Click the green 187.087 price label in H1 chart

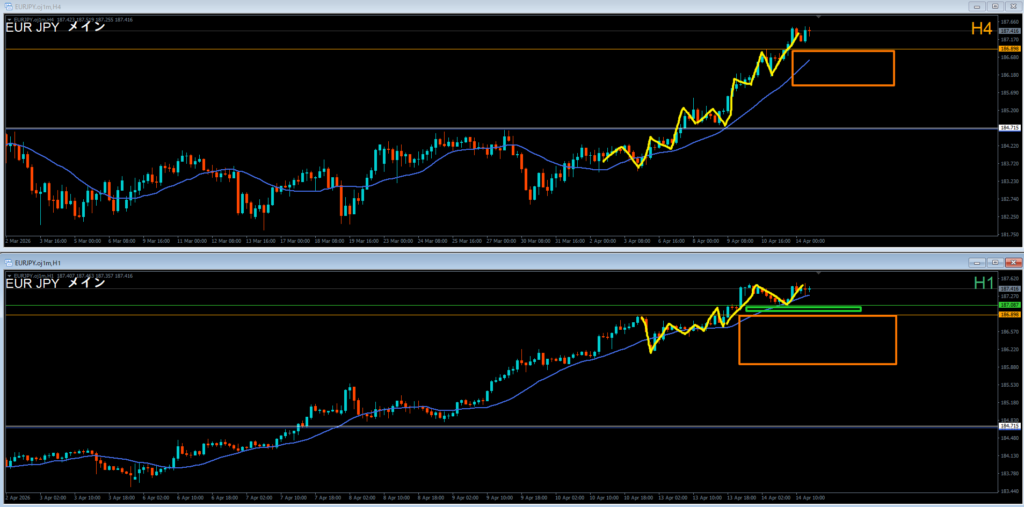[x=1010, y=305]
